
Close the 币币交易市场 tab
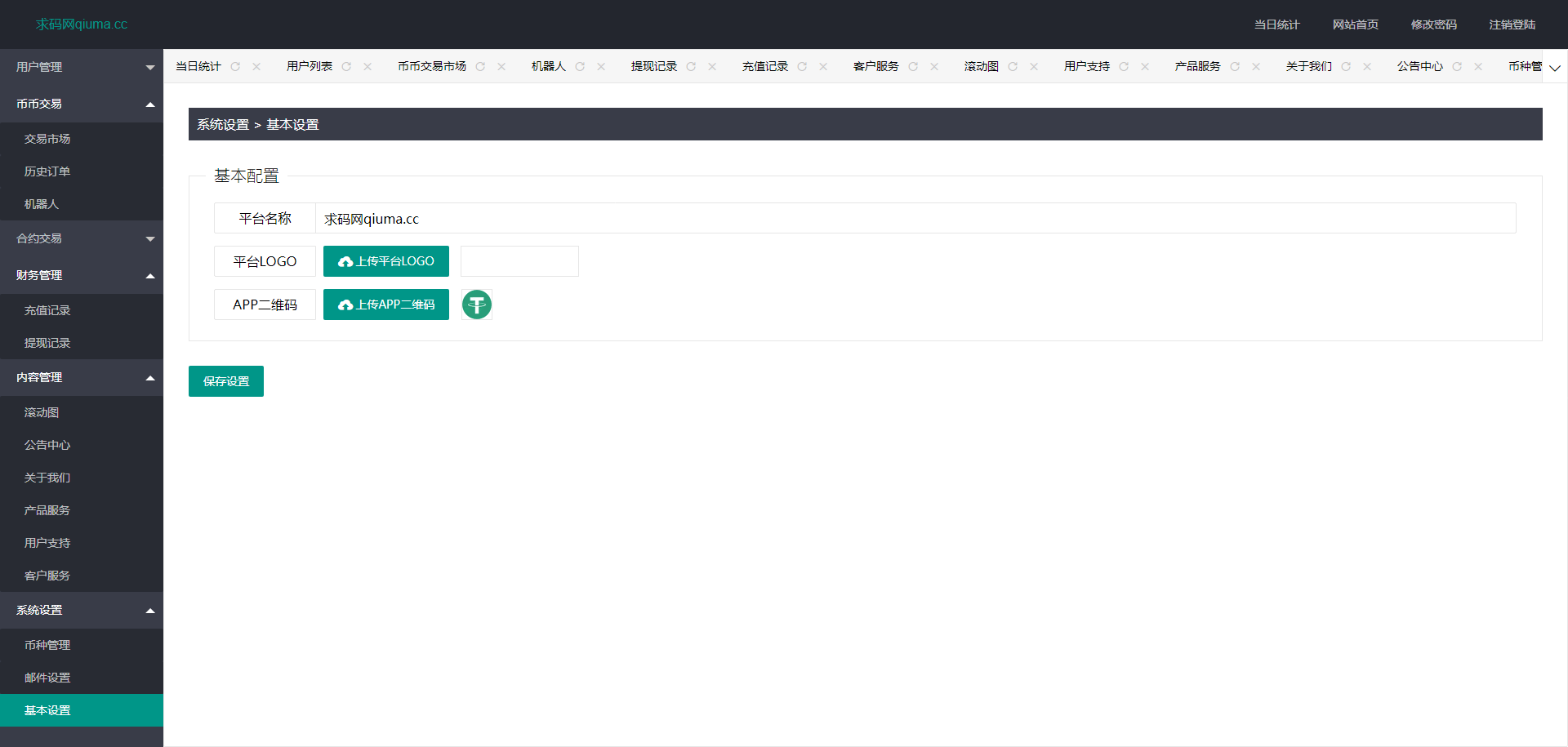501,67
